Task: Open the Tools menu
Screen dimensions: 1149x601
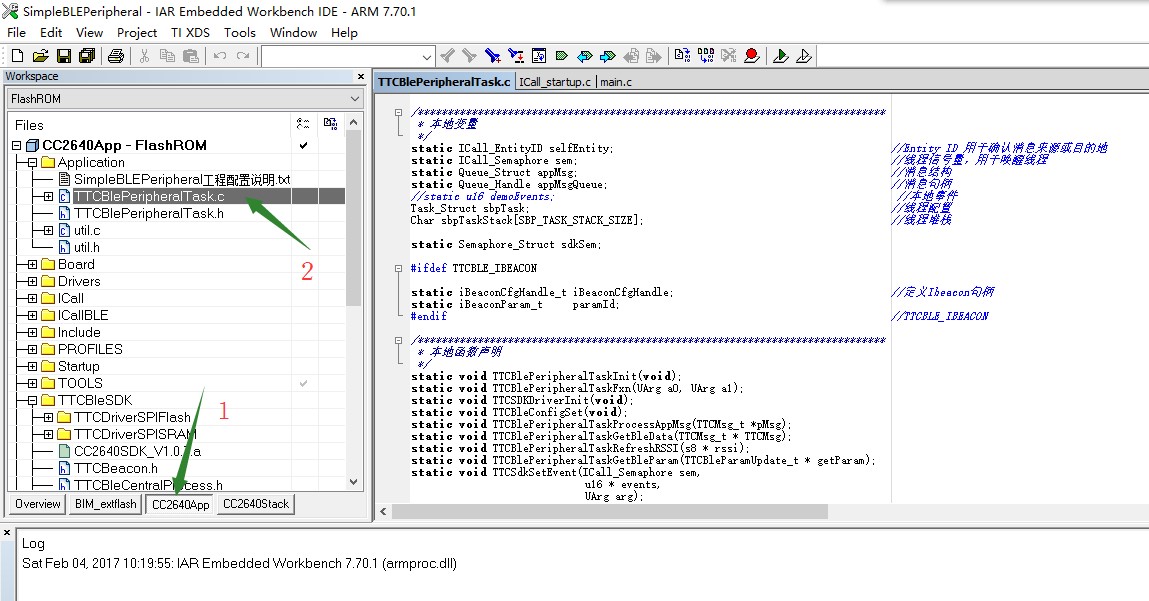Action: pos(240,32)
